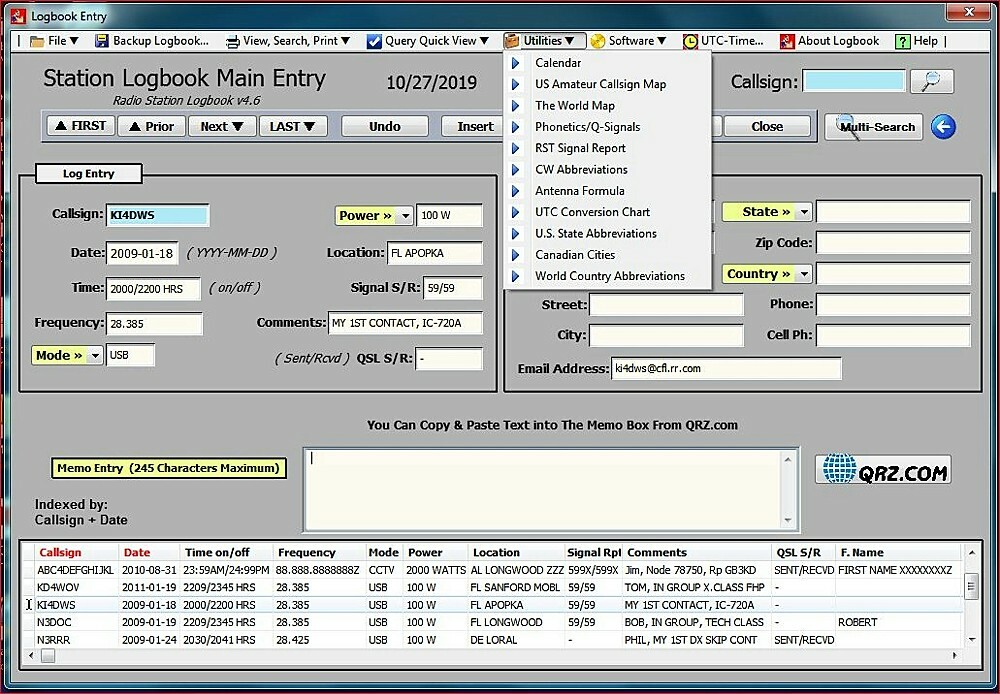Click the About Logbook icon
Viewport: 1000px width, 694px height.
(789, 41)
